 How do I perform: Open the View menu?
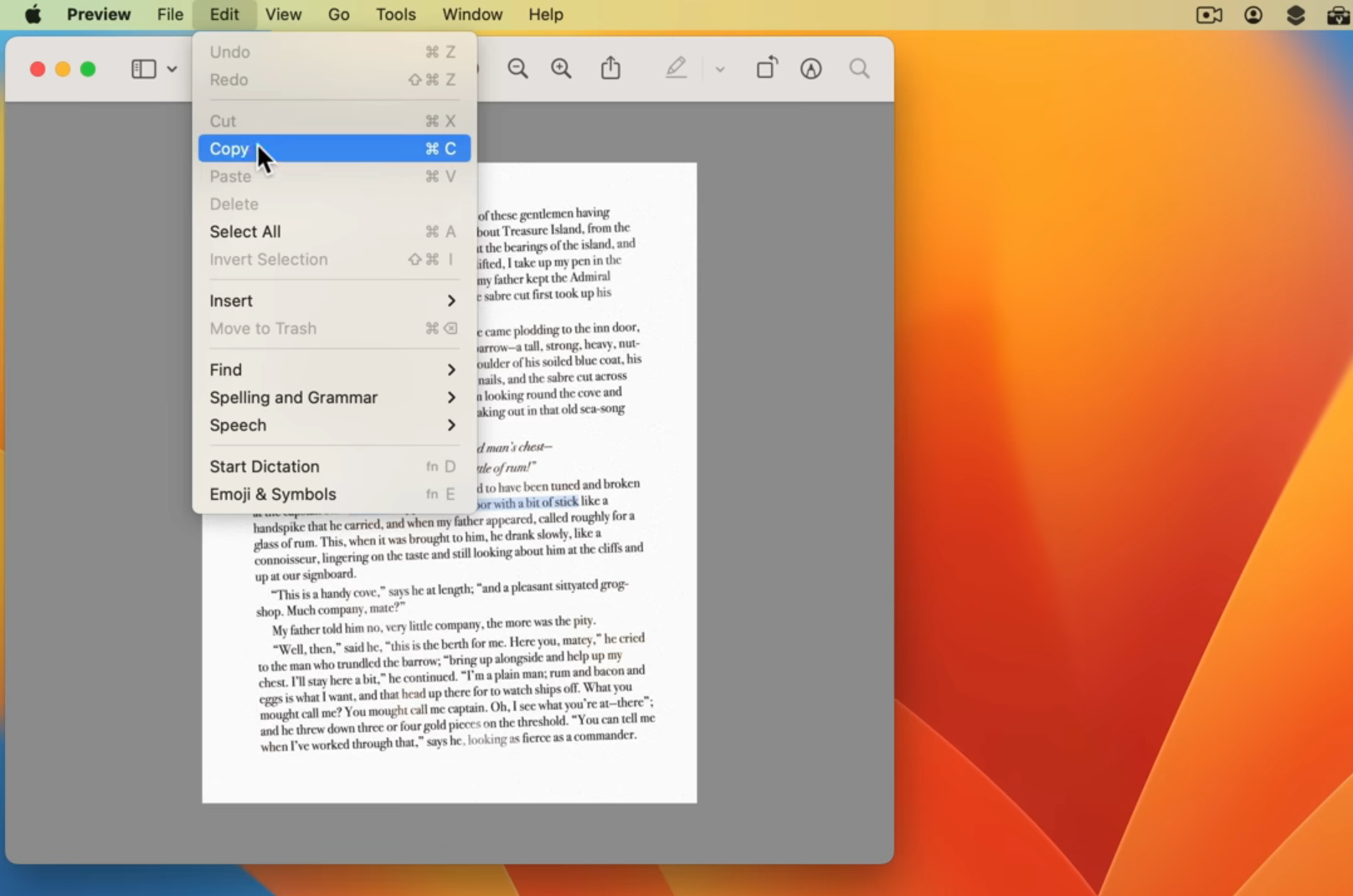(x=284, y=14)
